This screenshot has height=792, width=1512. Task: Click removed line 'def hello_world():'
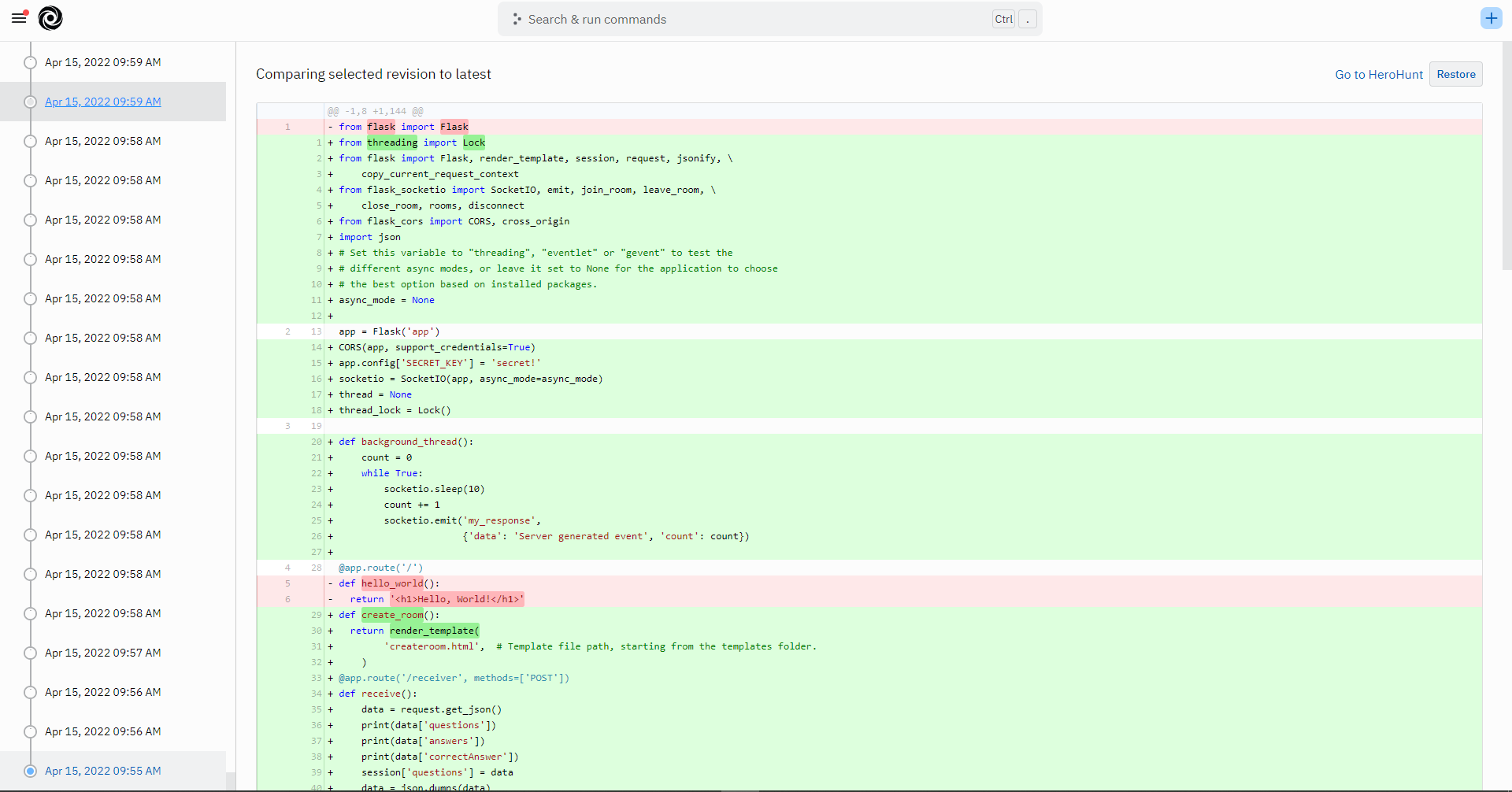pyautogui.click(x=869, y=583)
